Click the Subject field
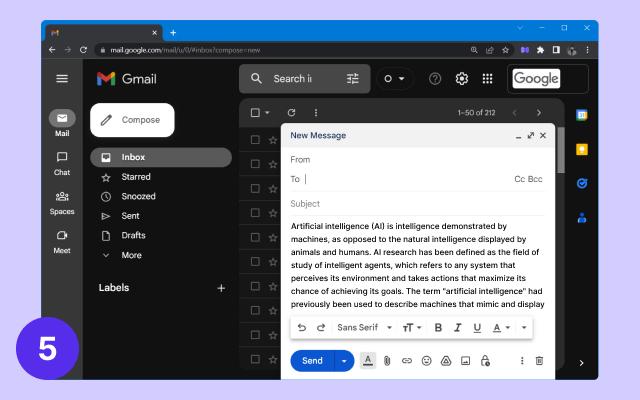Image resolution: width=640 pixels, height=400 pixels. click(418, 204)
